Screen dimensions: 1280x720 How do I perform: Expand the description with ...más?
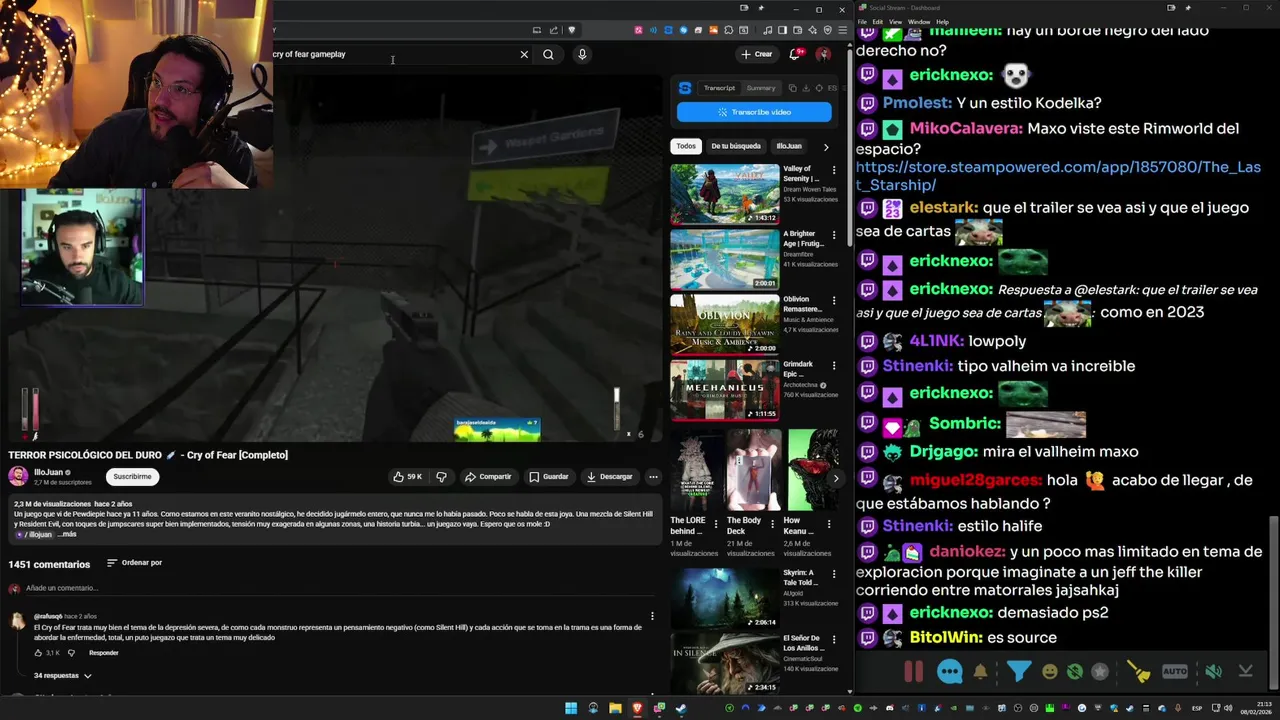[x=67, y=534]
